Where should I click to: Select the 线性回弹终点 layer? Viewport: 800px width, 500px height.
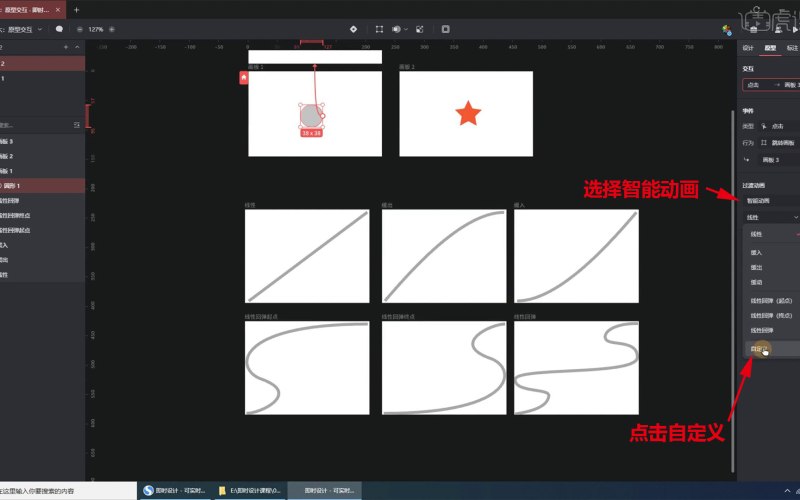[42, 215]
